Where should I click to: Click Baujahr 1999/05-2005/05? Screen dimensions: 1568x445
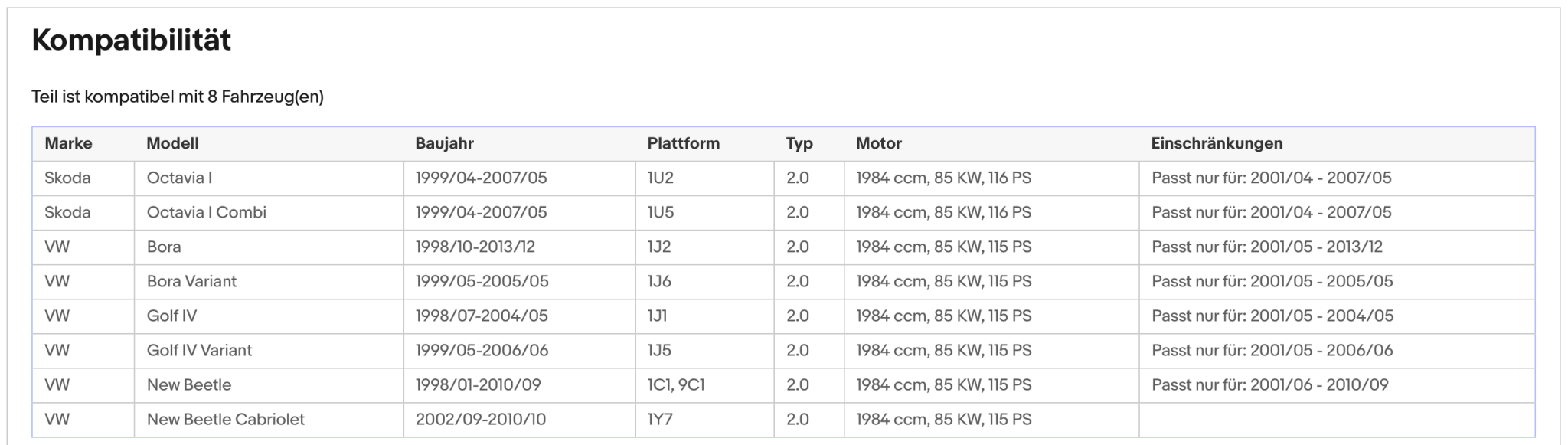[482, 281]
